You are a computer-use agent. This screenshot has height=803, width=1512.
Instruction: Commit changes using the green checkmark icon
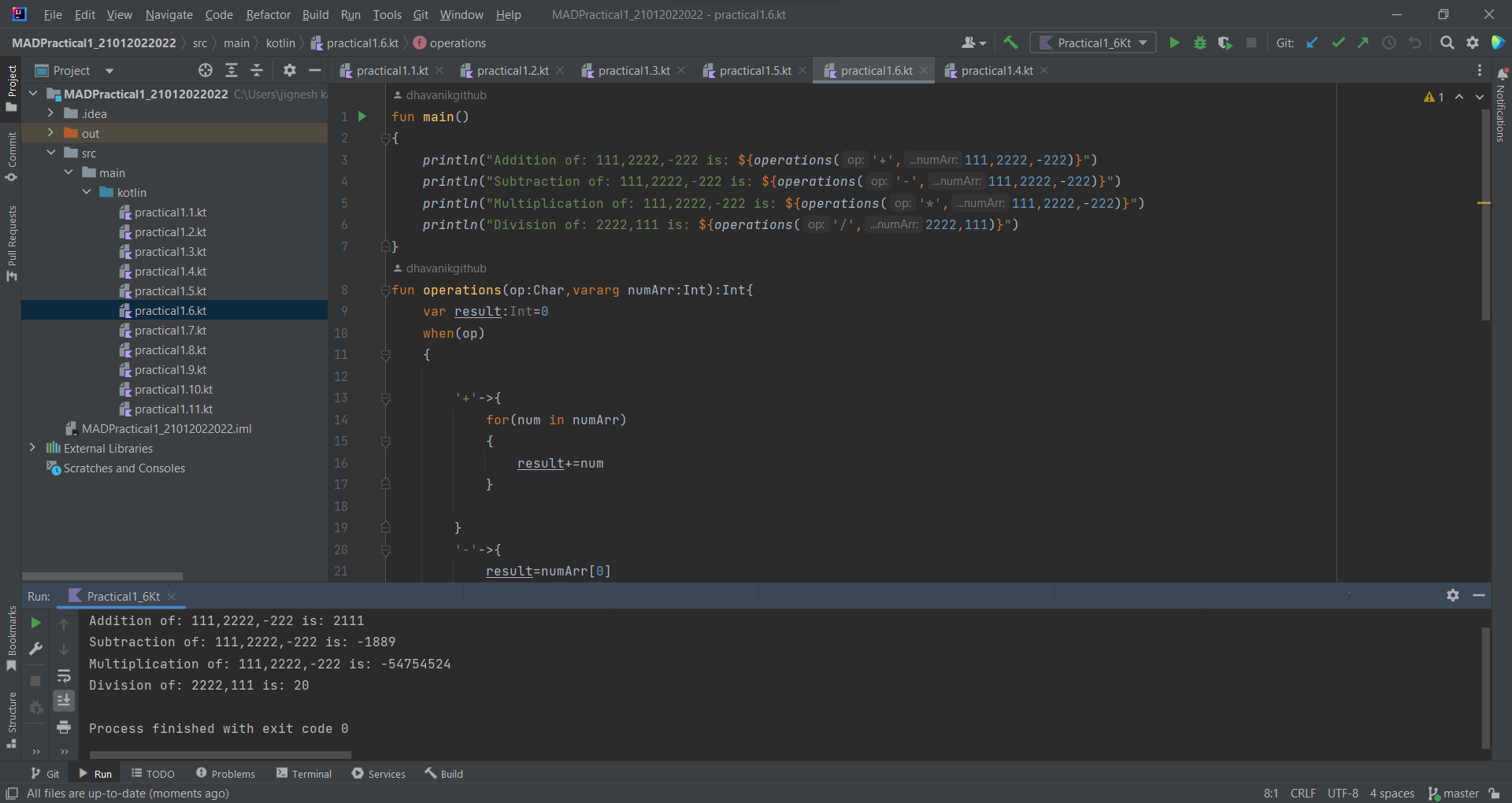pyautogui.click(x=1338, y=43)
